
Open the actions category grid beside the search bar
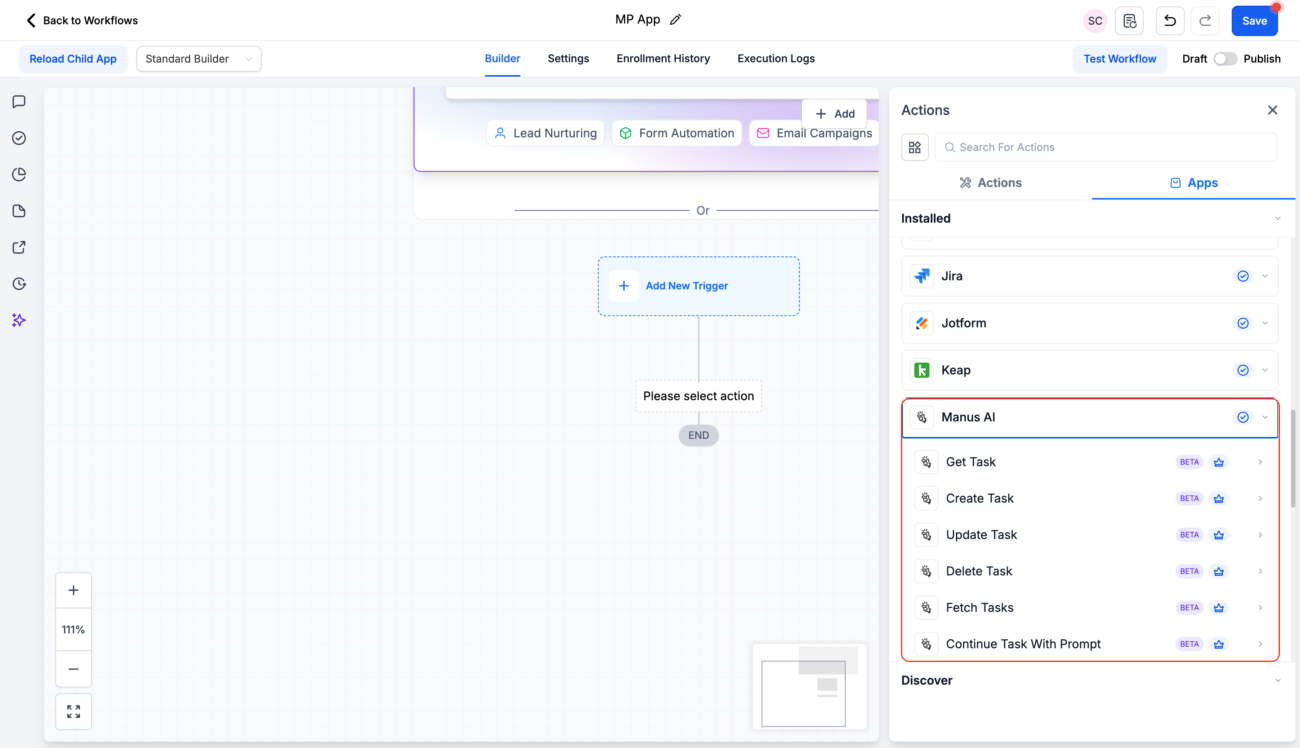click(914, 147)
